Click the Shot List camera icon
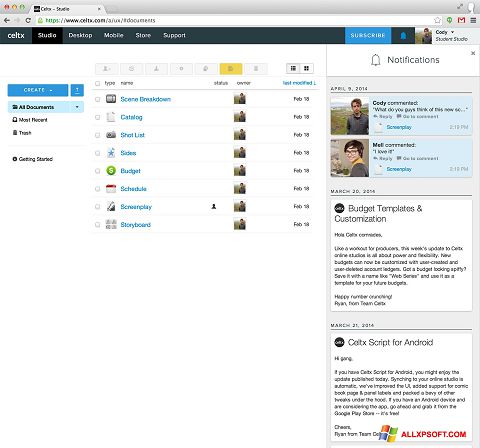 pos(111,135)
